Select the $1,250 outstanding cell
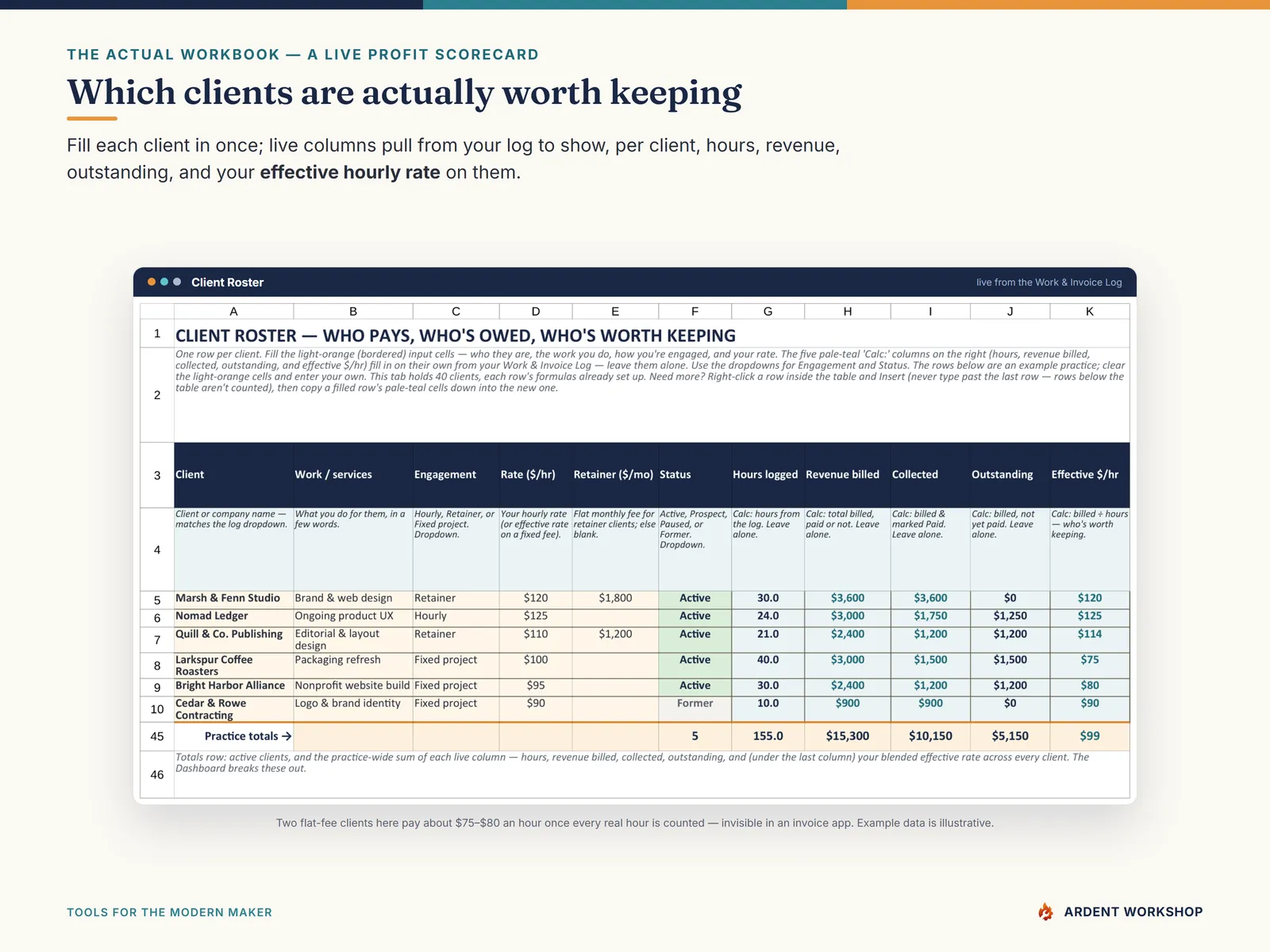This screenshot has height=952, width=1270. (1010, 616)
